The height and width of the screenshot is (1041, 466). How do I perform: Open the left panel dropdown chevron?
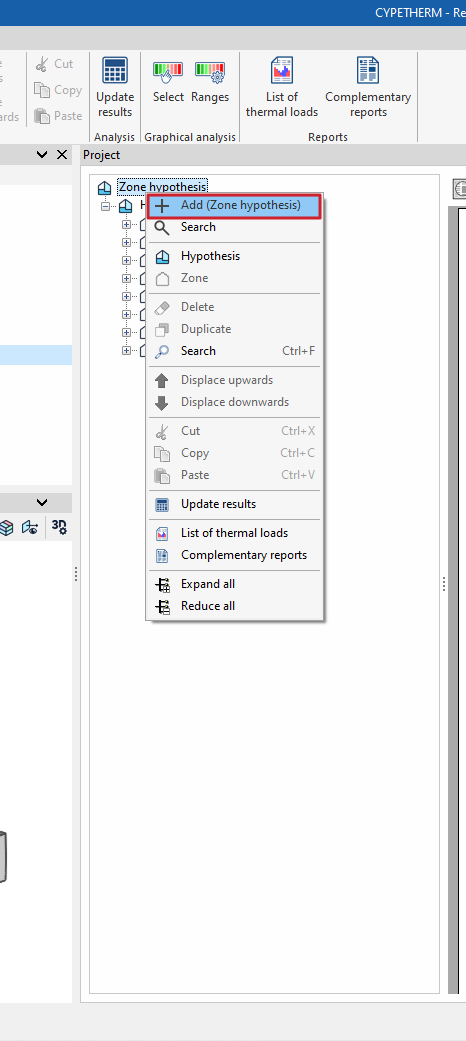coord(42,155)
